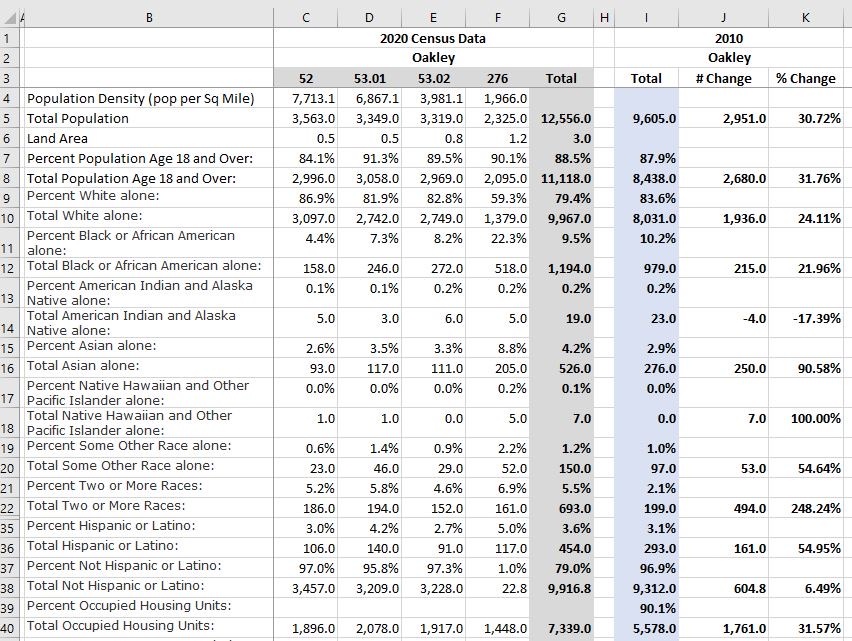Image resolution: width=852 pixels, height=641 pixels.
Task: Select row 35 header
Action: (8, 528)
